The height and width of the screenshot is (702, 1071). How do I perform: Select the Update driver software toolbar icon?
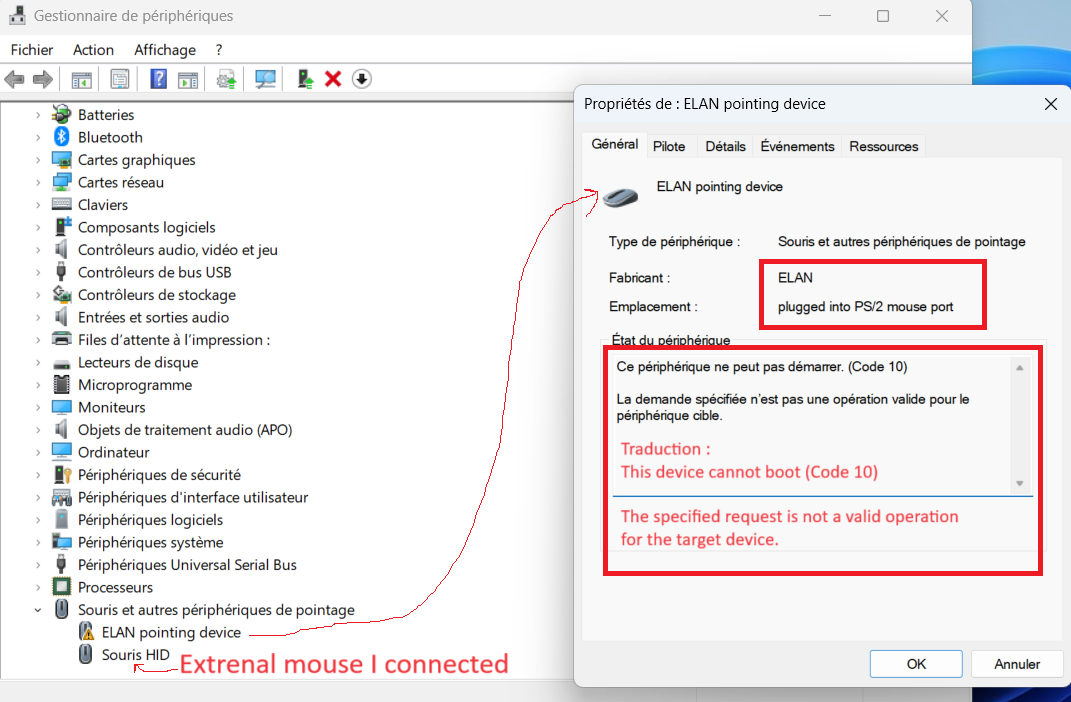pyautogui.click(x=224, y=79)
